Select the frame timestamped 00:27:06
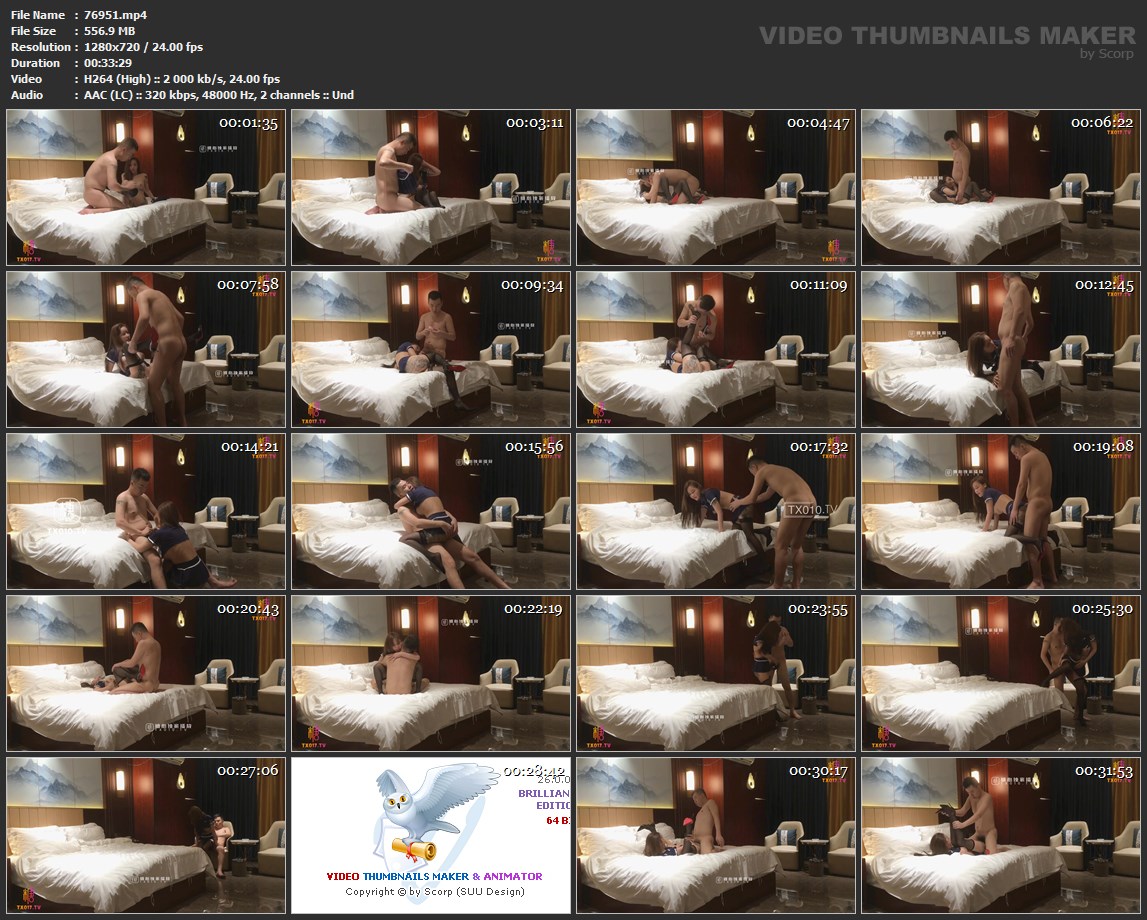The height and width of the screenshot is (920, 1147). 146,835
